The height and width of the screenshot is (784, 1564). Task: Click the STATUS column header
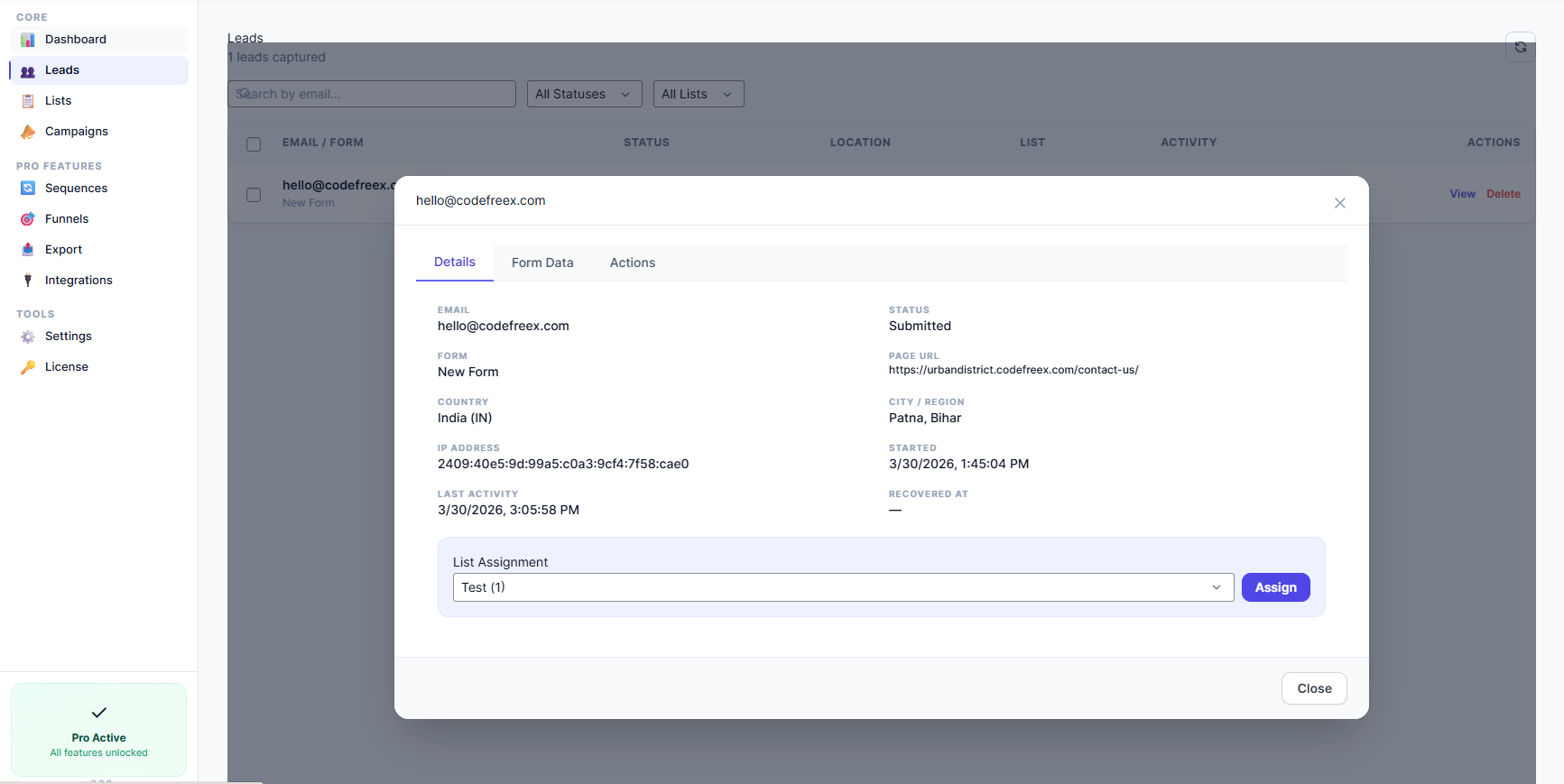click(x=646, y=143)
